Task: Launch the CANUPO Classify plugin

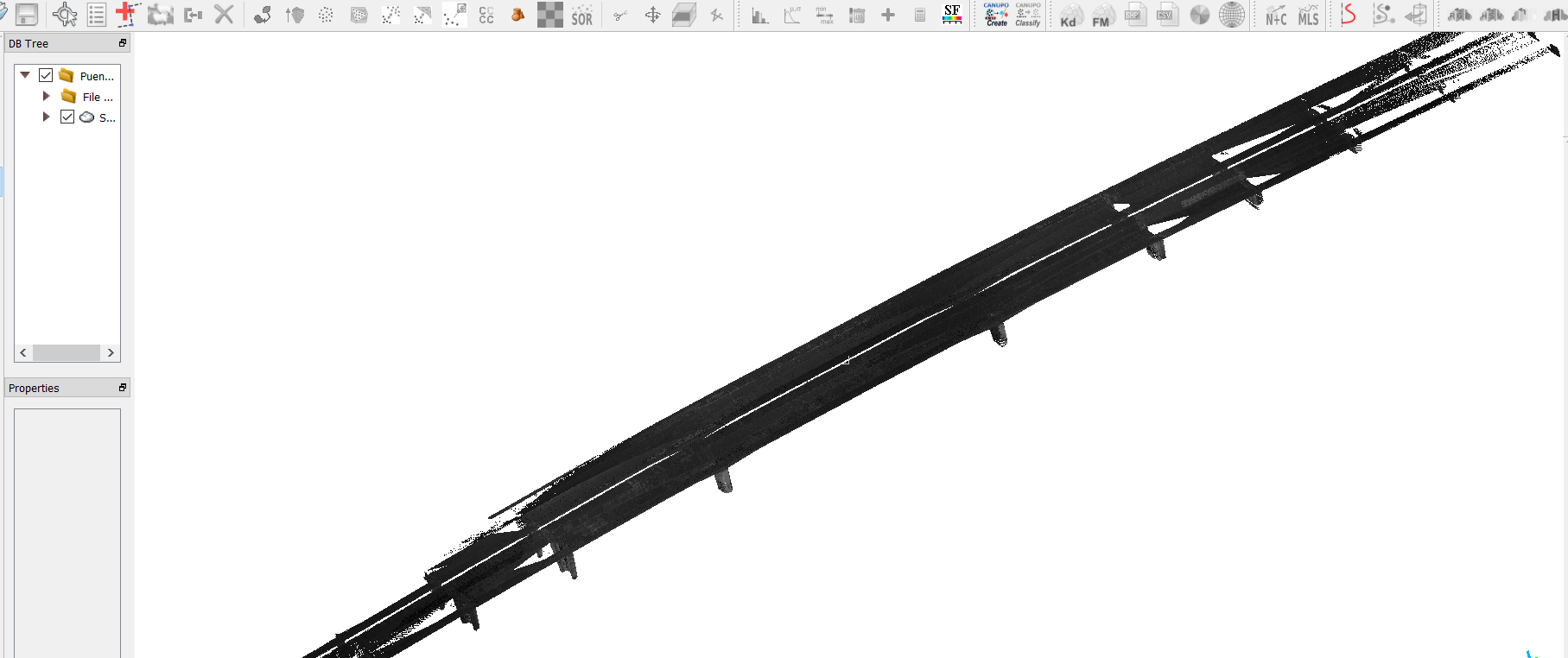Action: (x=1028, y=15)
